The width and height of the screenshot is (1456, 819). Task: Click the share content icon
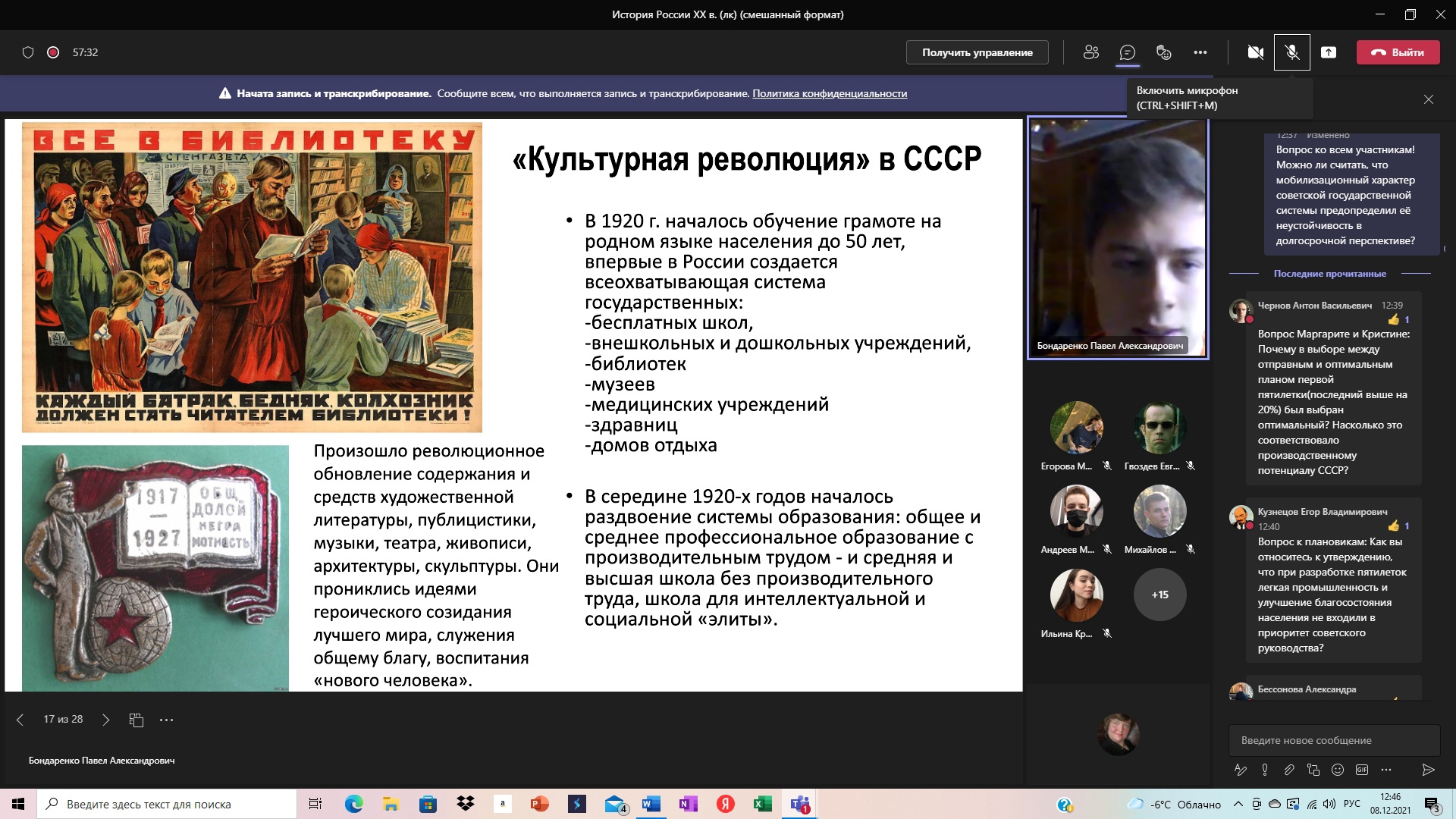click(x=1328, y=52)
